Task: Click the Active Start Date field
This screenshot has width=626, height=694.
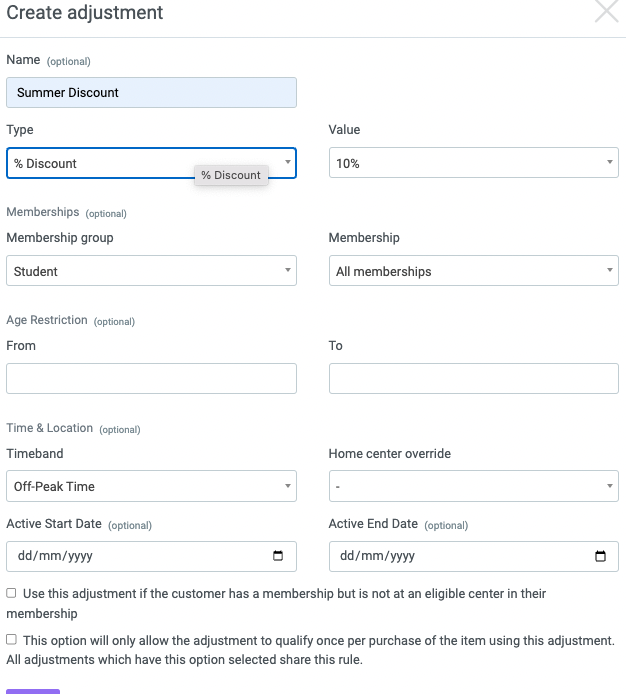Action: 151,556
